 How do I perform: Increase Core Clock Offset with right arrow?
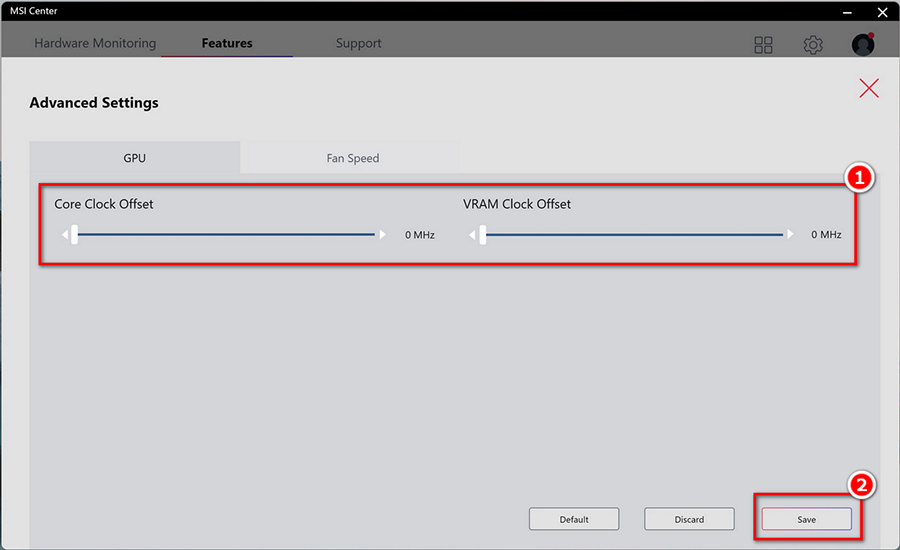click(x=383, y=234)
